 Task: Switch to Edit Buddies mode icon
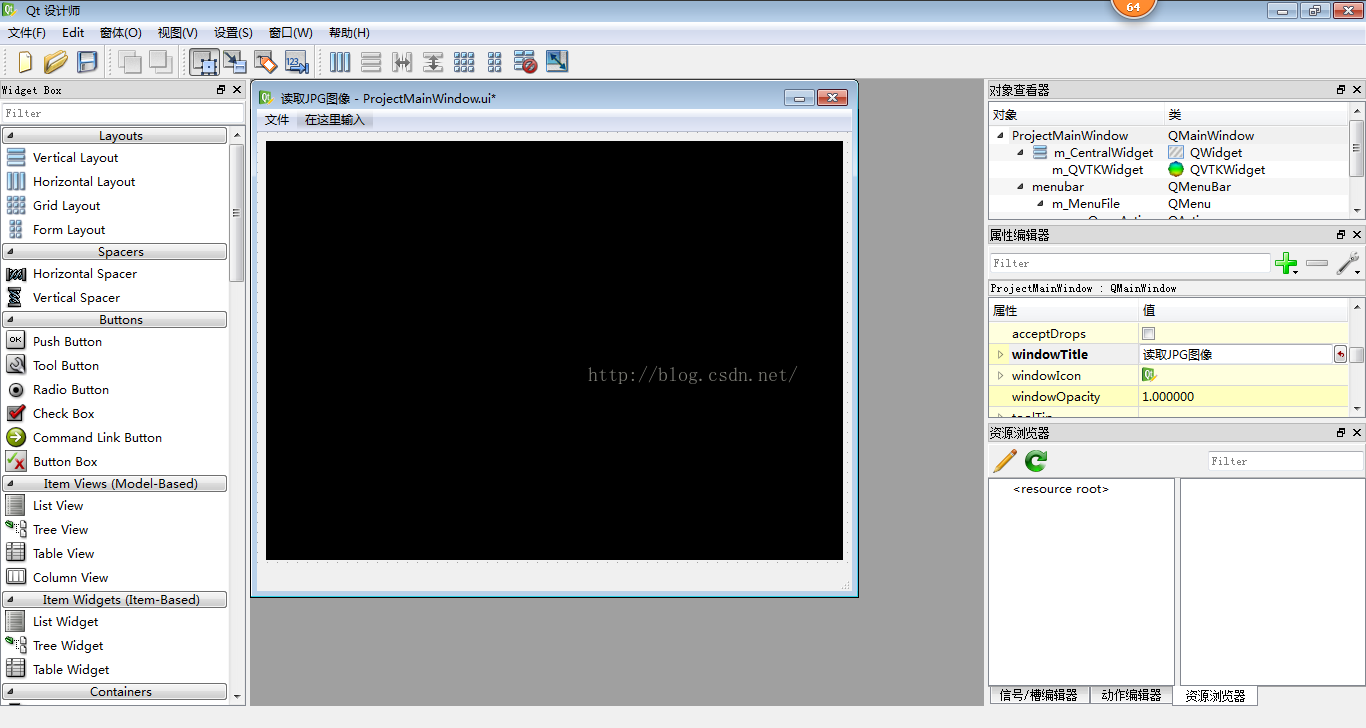click(266, 62)
